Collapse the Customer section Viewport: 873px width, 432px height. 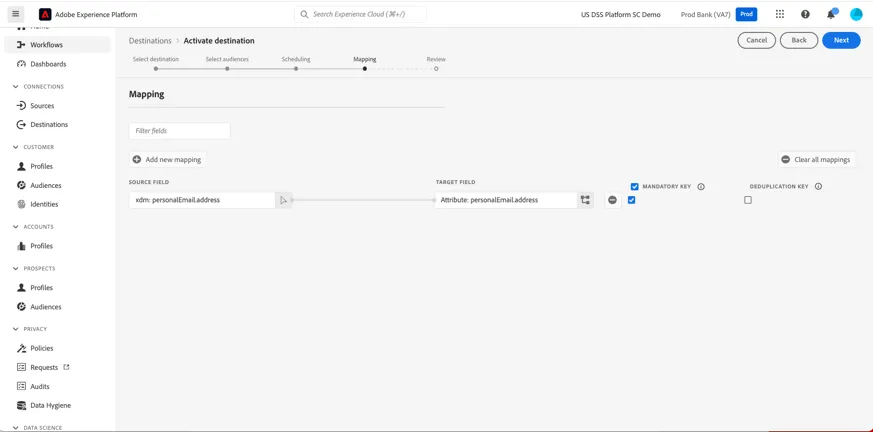pos(15,148)
